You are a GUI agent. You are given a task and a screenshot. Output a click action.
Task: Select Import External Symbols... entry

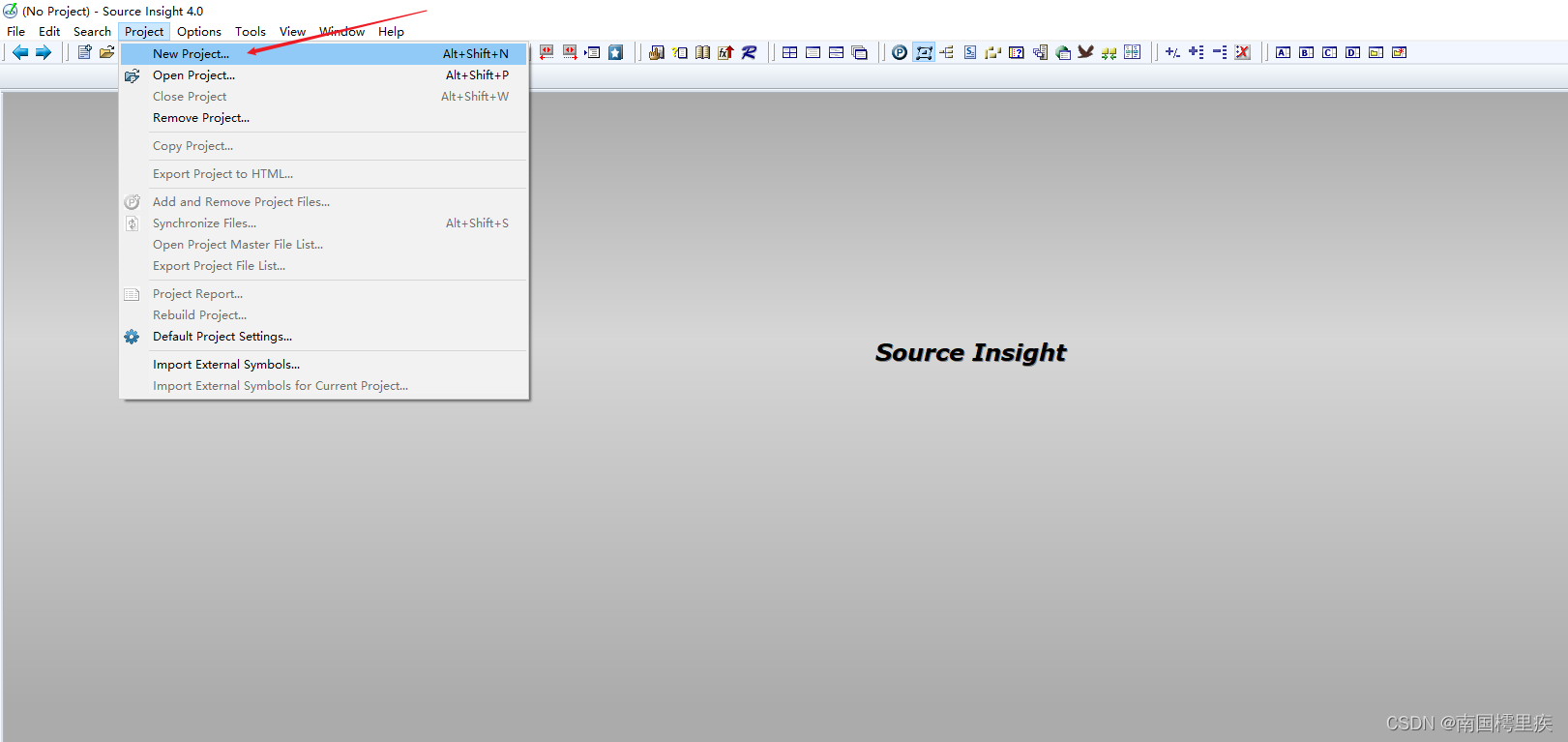click(x=324, y=365)
